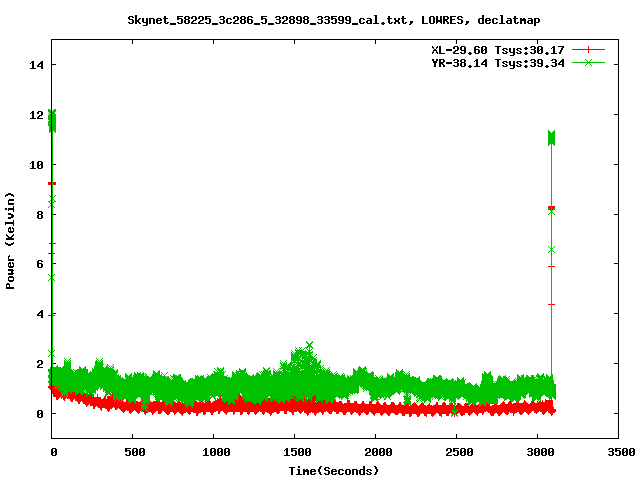640x480 pixels.
Task: Click green peak marker near 1600 seconds
Action: (x=309, y=346)
